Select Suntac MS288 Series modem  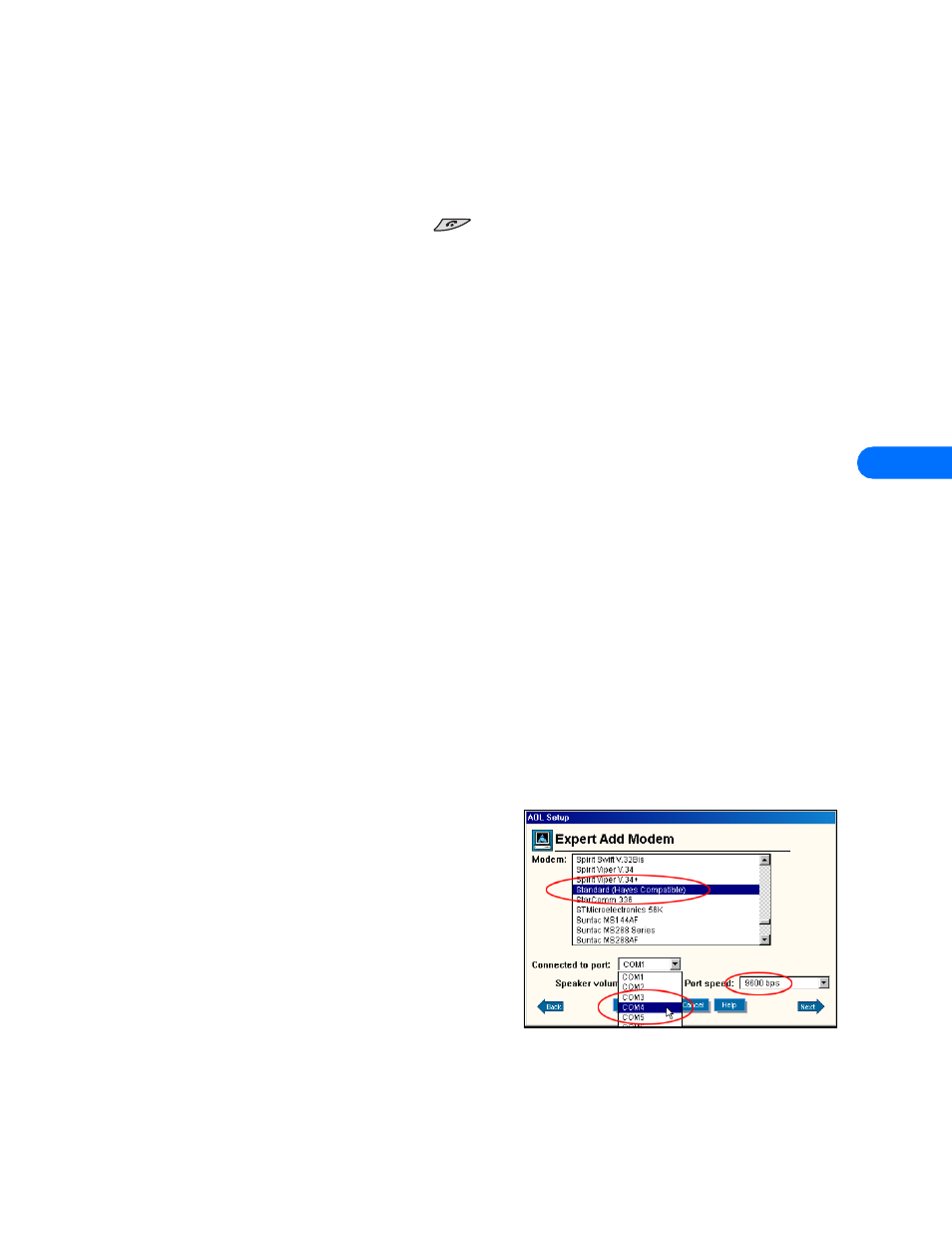(x=666, y=929)
